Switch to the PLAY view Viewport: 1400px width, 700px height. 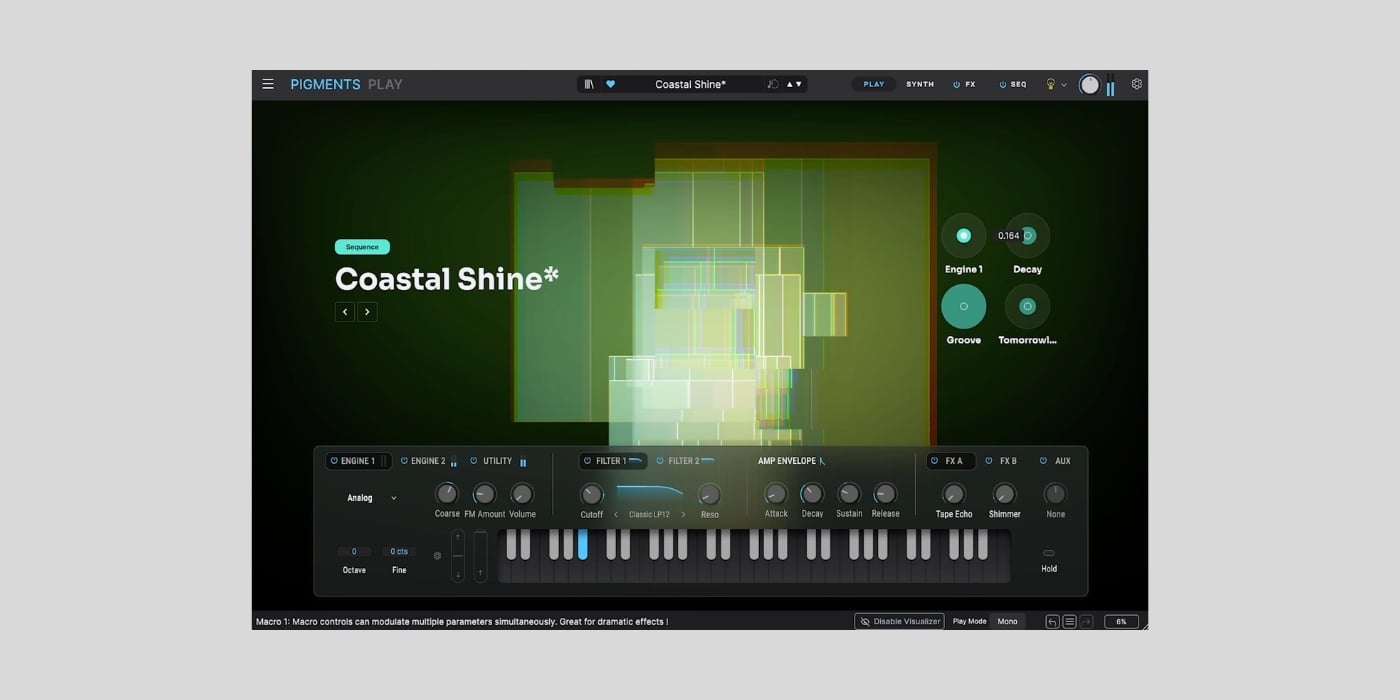(x=874, y=84)
